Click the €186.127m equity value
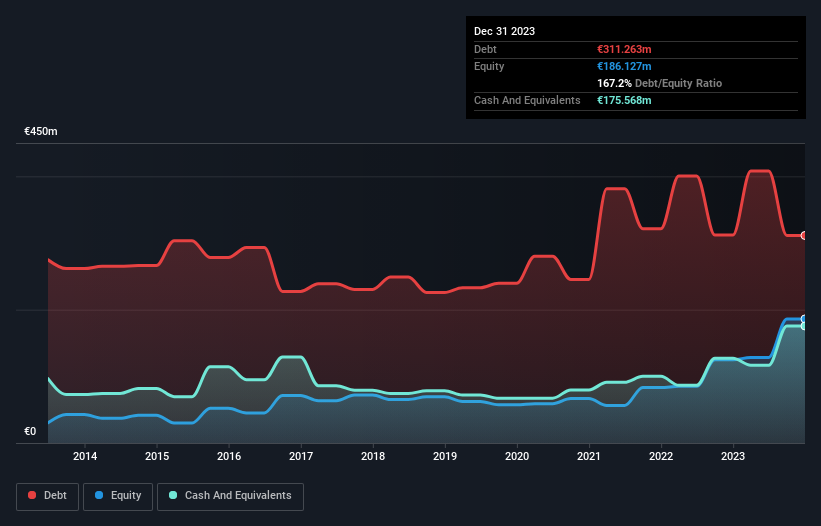The image size is (821, 526). [624, 66]
